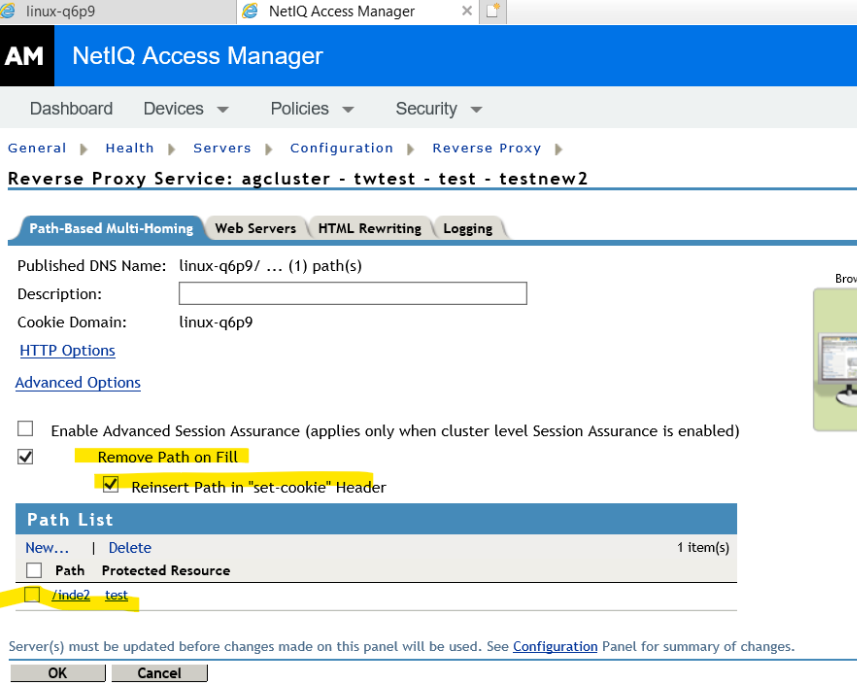Toggle Reinsert Path in set-cookie Header checkbox
This screenshot has height=690, width=857.
110,484
